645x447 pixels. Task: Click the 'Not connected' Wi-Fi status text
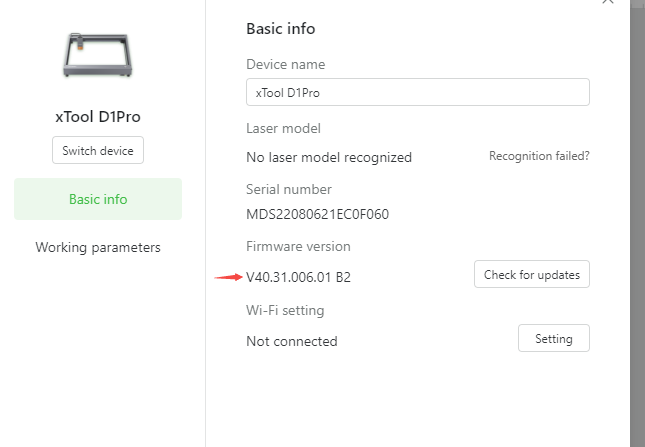[x=292, y=341]
